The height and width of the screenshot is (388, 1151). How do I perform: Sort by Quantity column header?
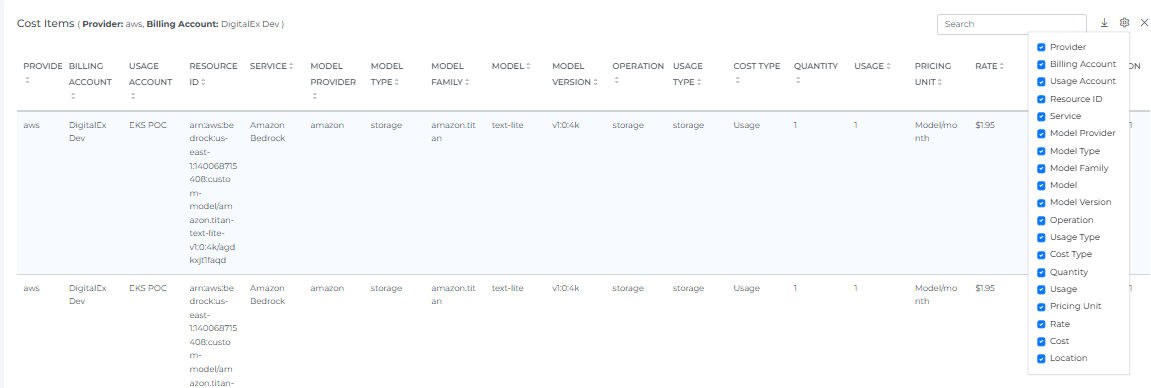[816, 73]
